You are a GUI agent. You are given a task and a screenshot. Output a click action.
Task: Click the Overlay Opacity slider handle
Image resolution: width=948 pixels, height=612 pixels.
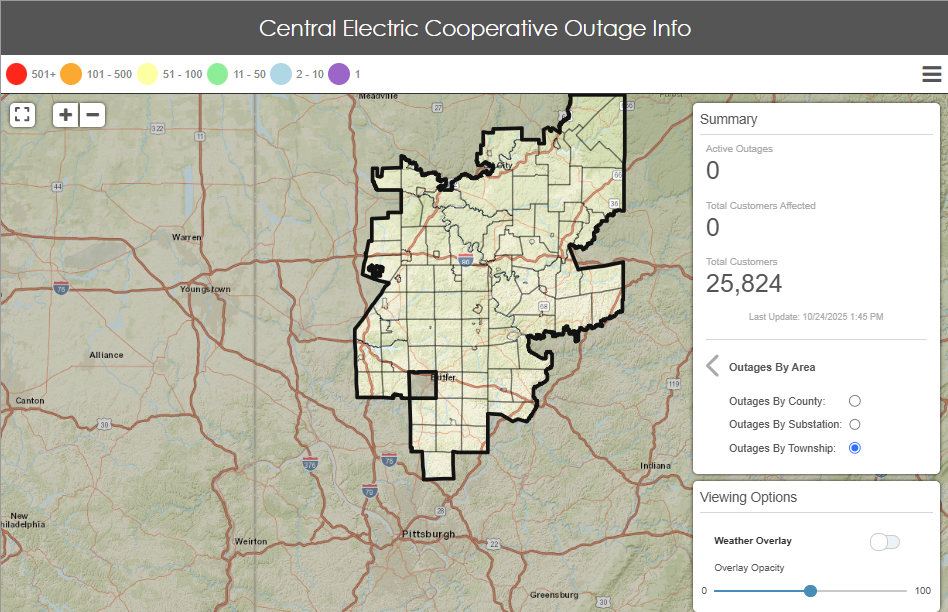810,591
